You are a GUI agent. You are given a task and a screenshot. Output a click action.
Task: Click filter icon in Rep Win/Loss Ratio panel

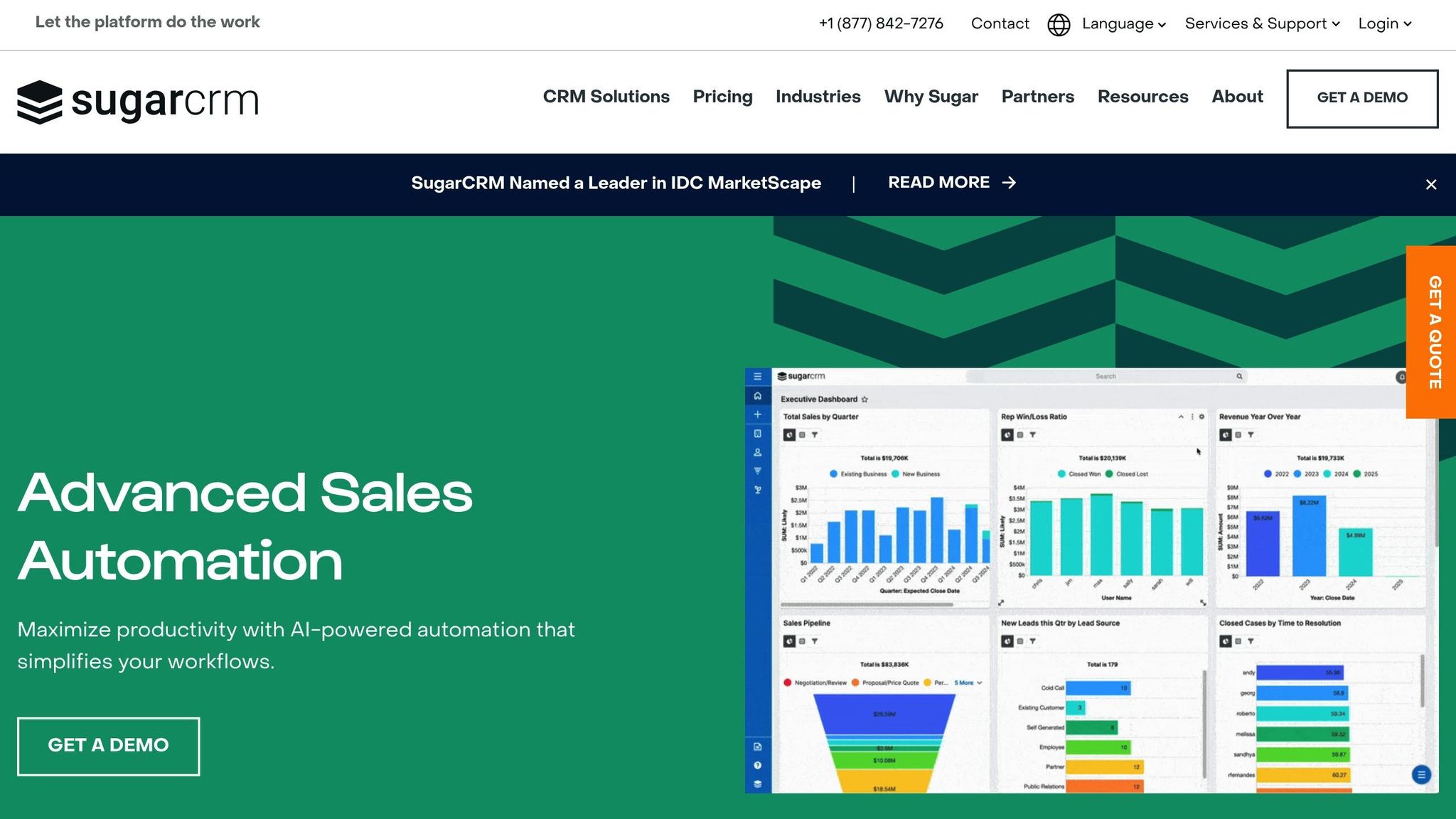click(x=1033, y=435)
